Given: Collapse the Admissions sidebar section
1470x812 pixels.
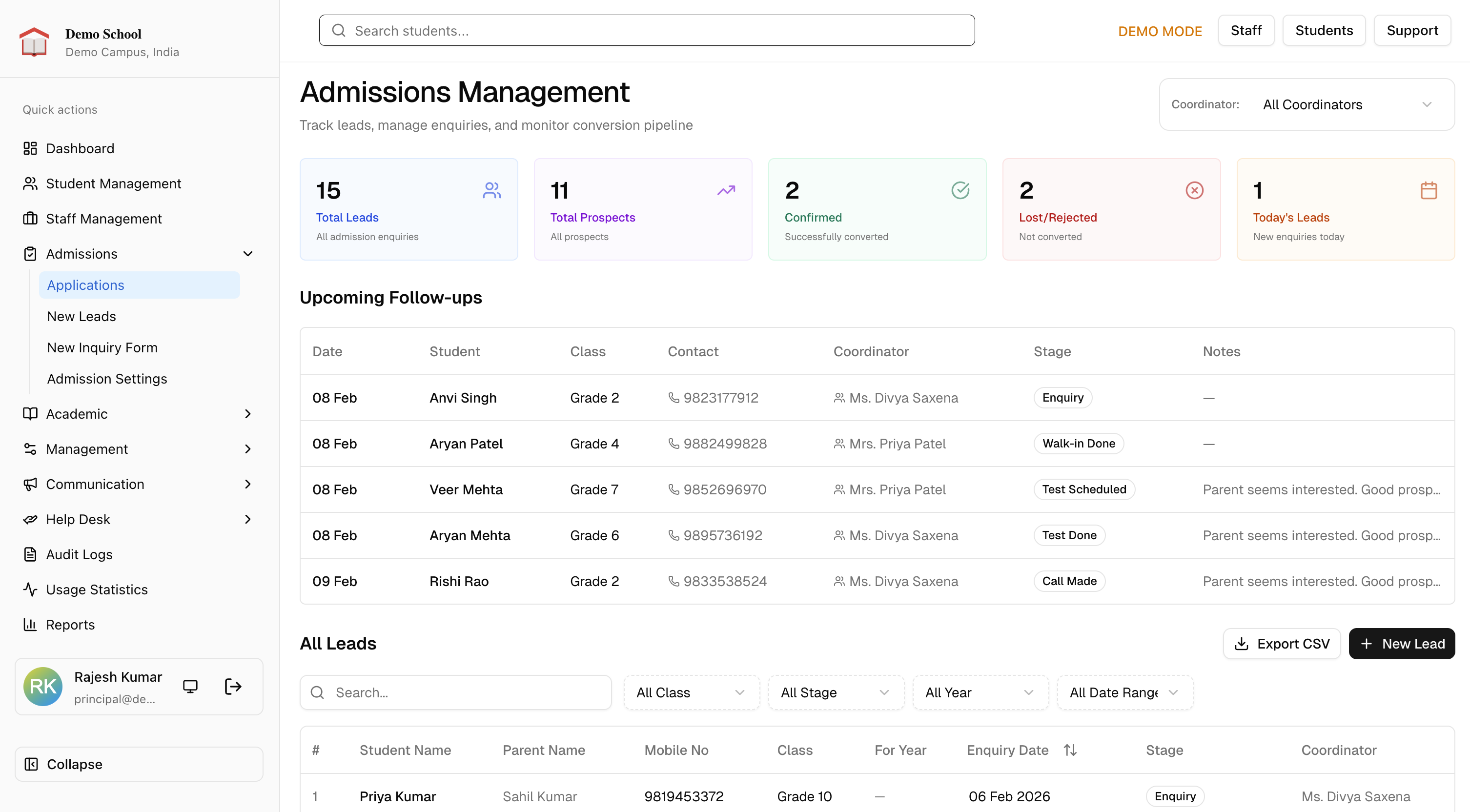Looking at the screenshot, I should click(x=247, y=254).
